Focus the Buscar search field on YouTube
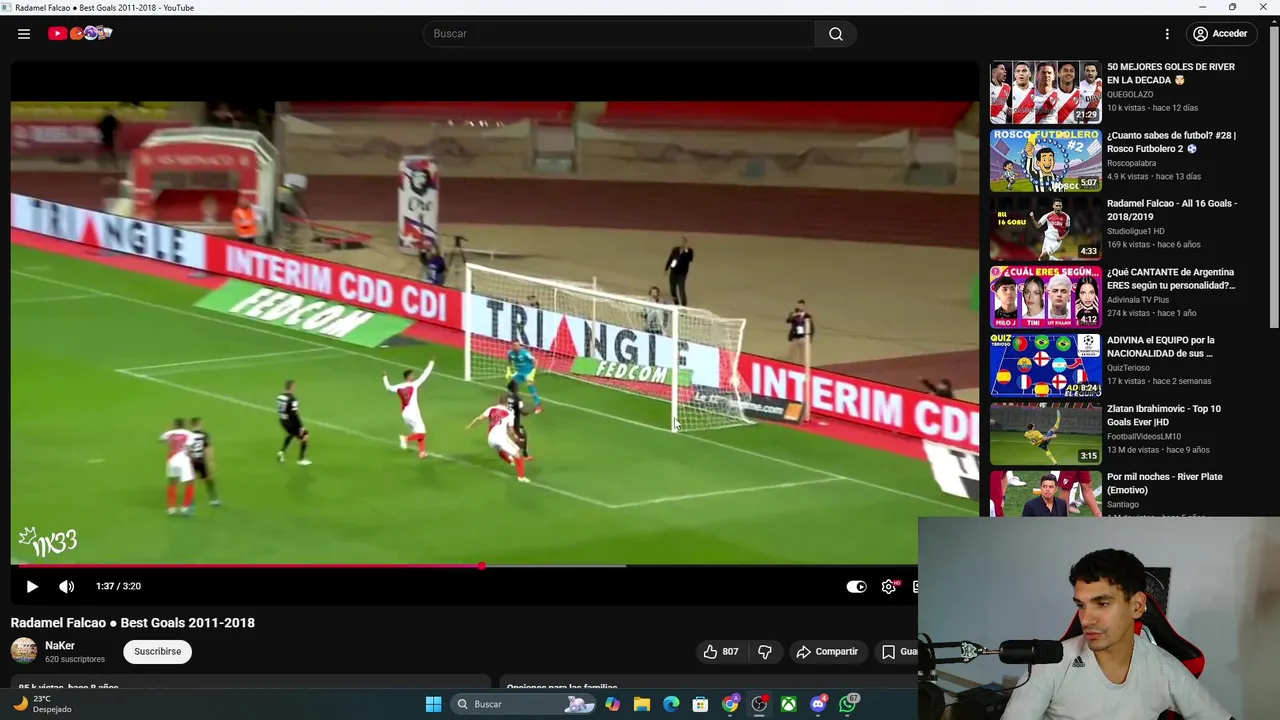Image resolution: width=1280 pixels, height=720 pixels. [620, 34]
